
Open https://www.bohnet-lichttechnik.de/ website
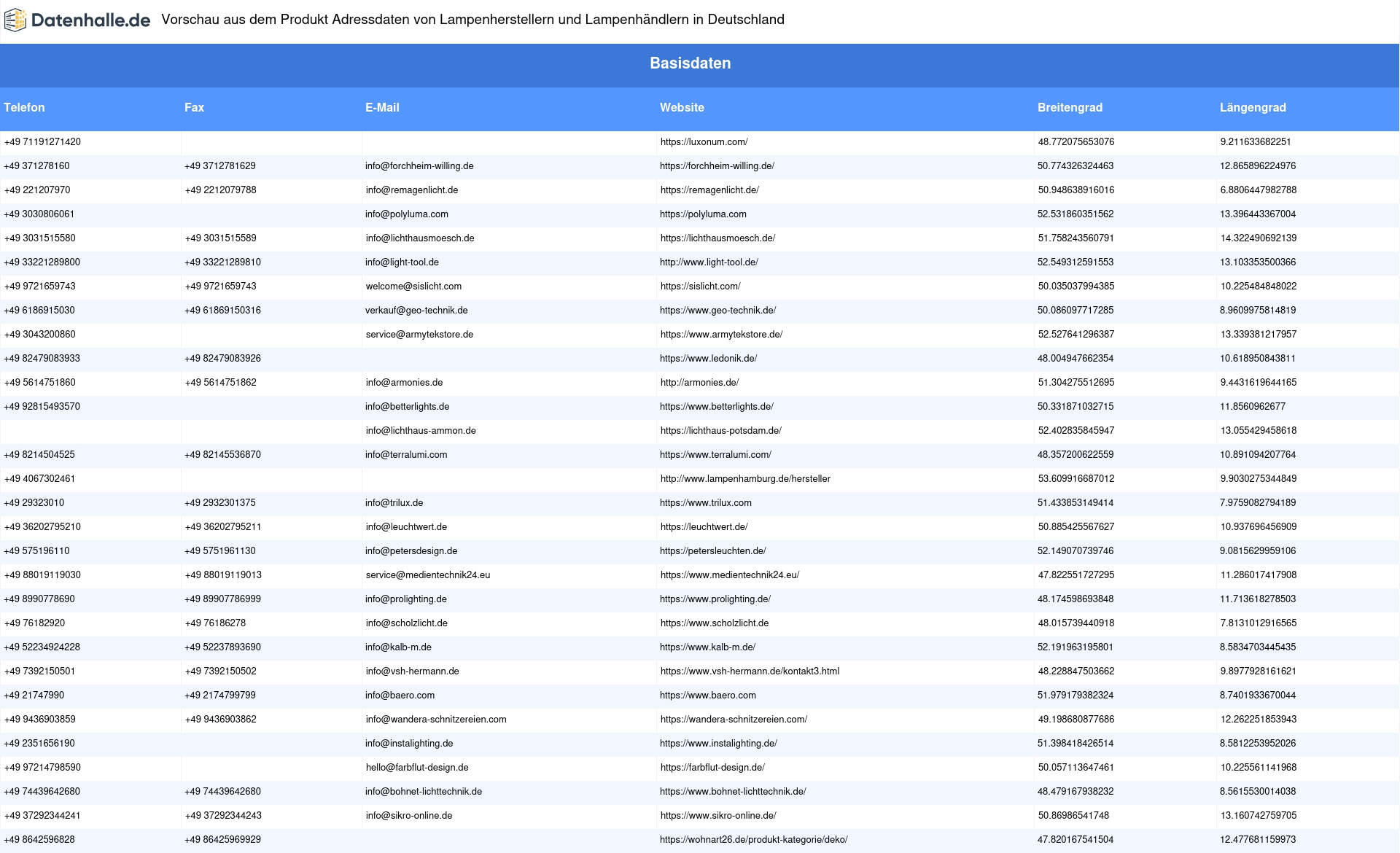733,792
